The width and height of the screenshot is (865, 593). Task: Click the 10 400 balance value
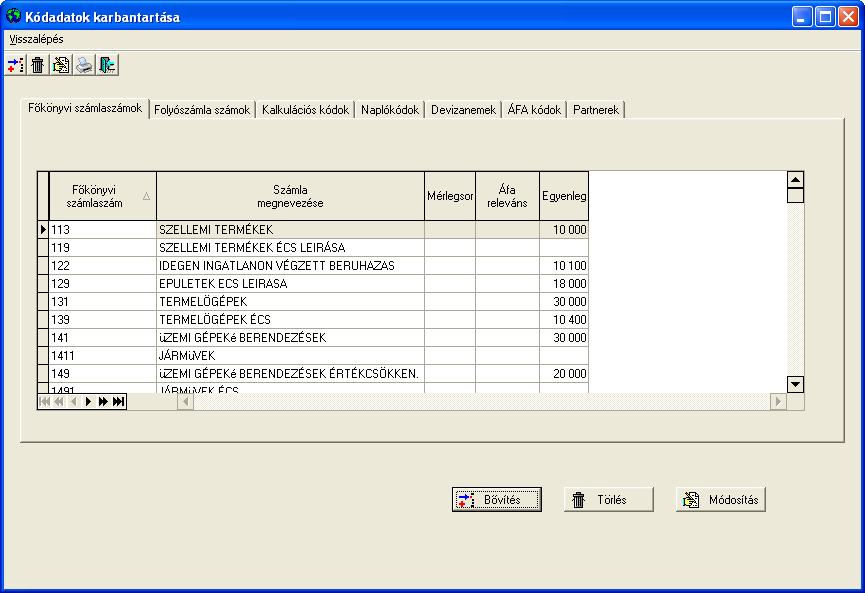[x=569, y=320]
